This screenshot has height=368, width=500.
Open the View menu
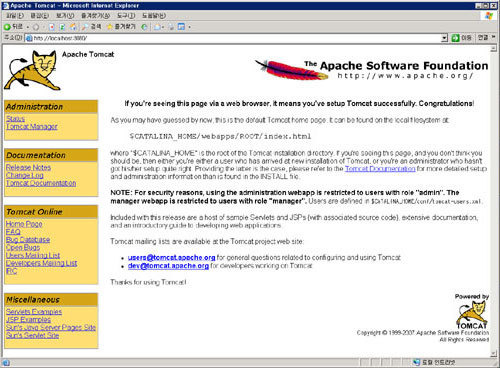pos(65,16)
